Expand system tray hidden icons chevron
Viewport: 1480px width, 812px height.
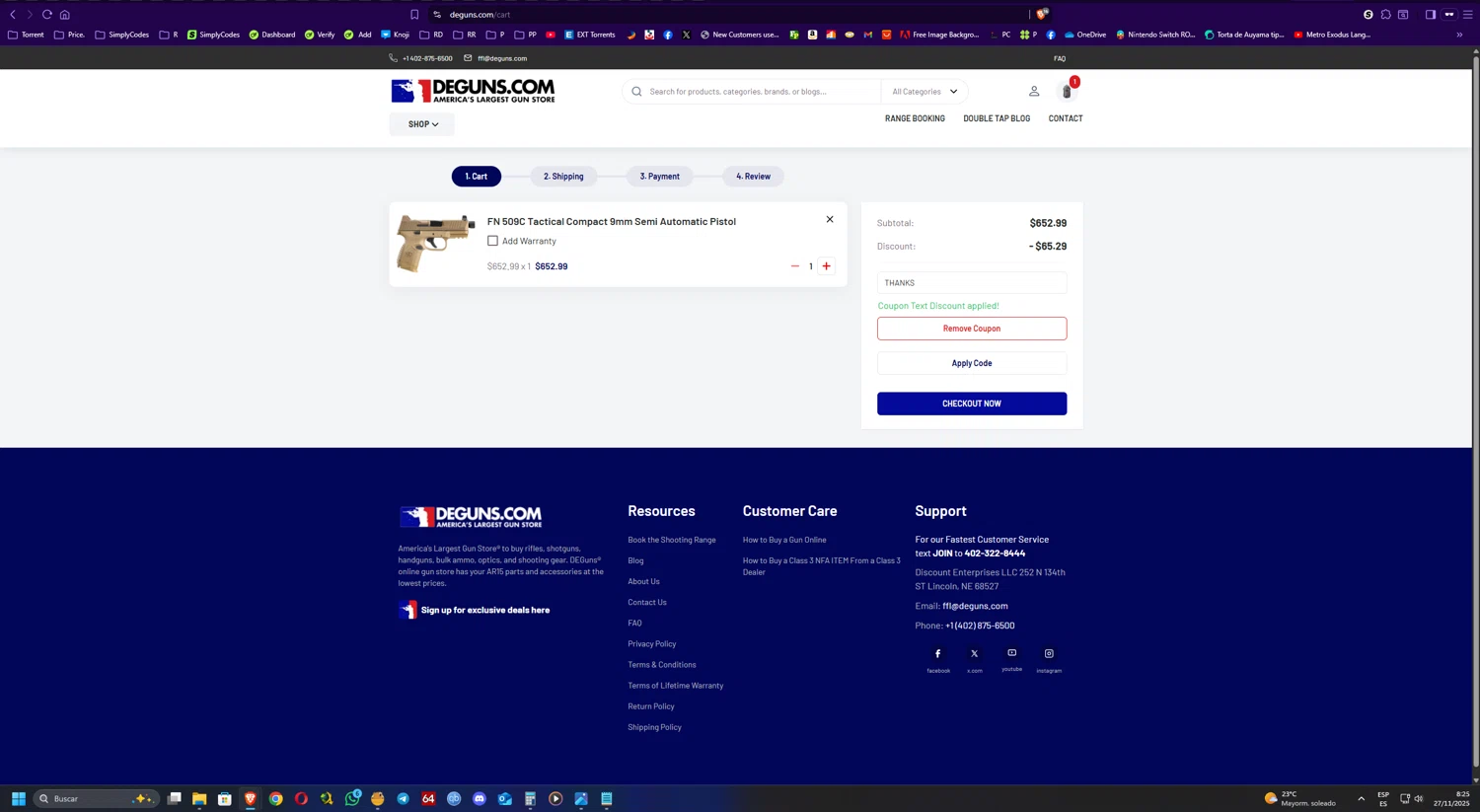click(x=1361, y=799)
